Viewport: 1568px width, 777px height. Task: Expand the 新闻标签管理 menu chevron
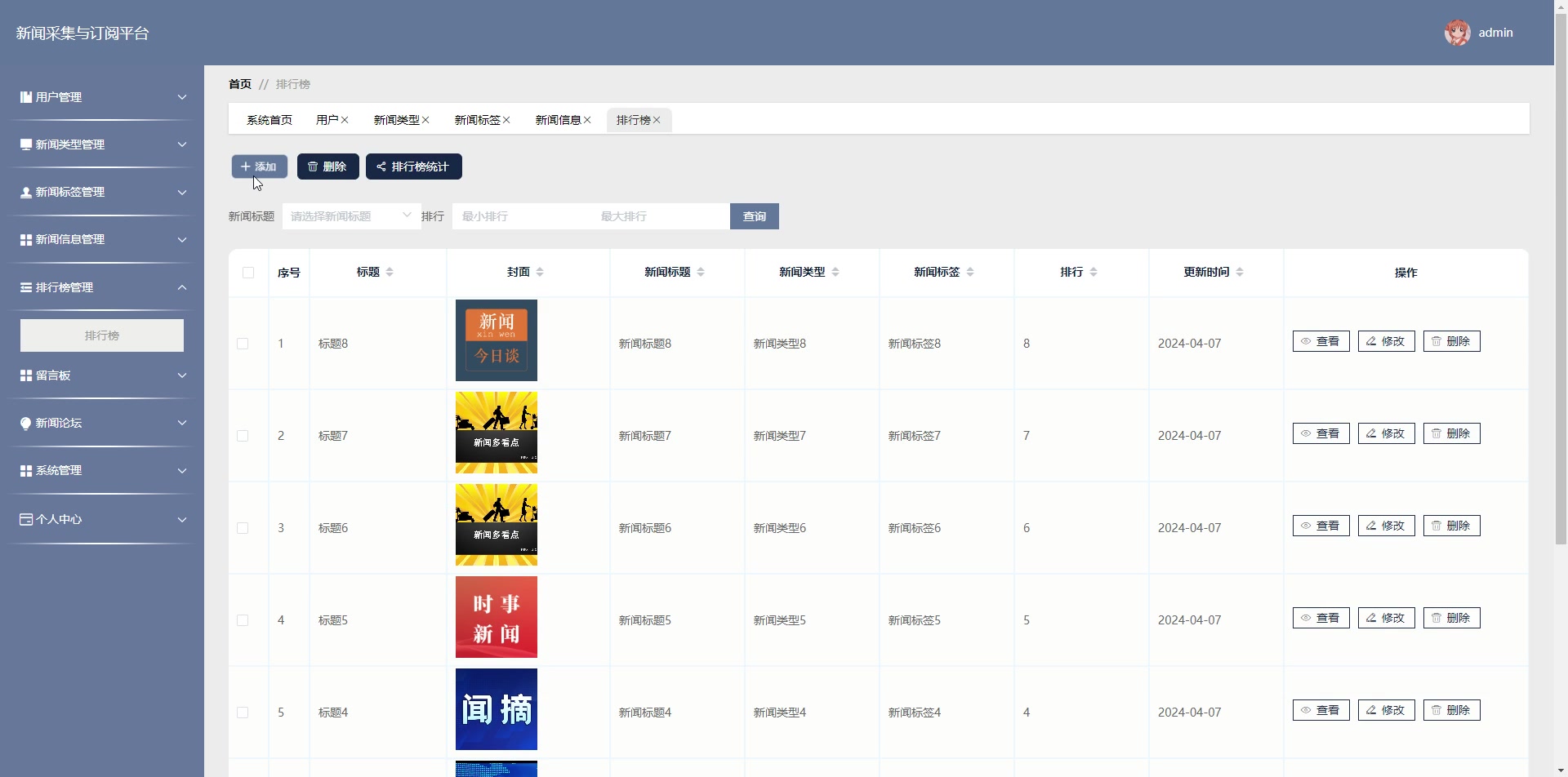pyautogui.click(x=182, y=192)
